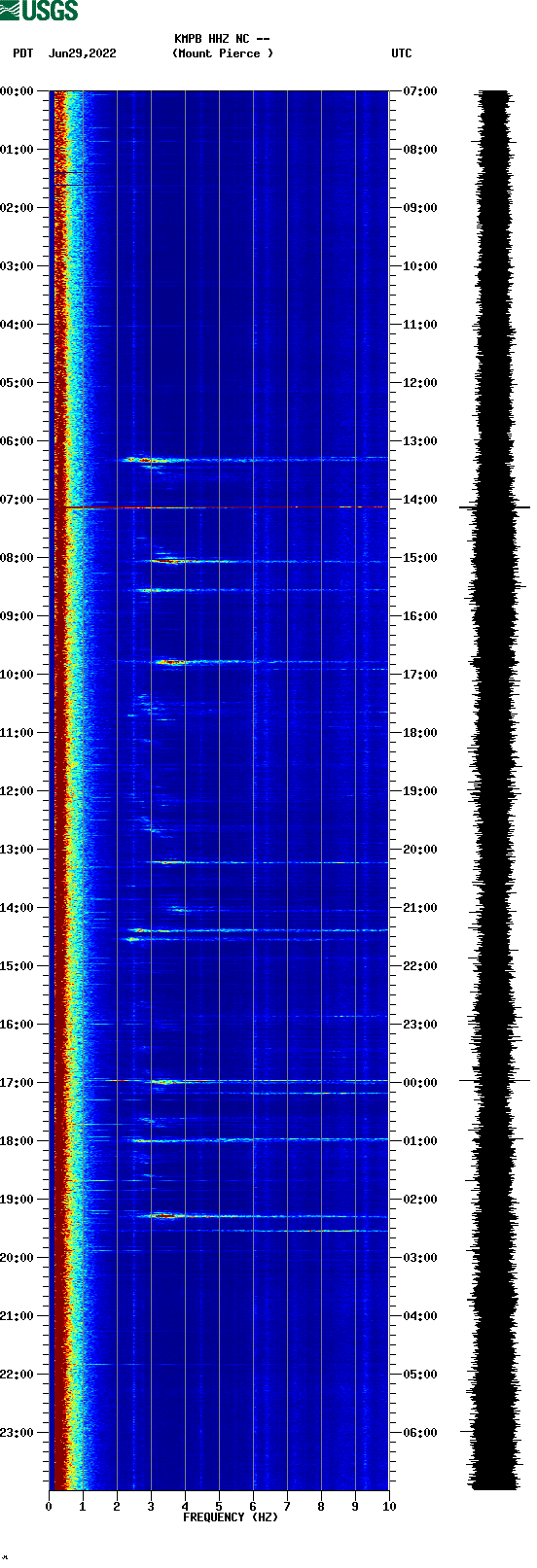
Task: Click the '10' frequency axis tick label
Action: click(x=389, y=1507)
